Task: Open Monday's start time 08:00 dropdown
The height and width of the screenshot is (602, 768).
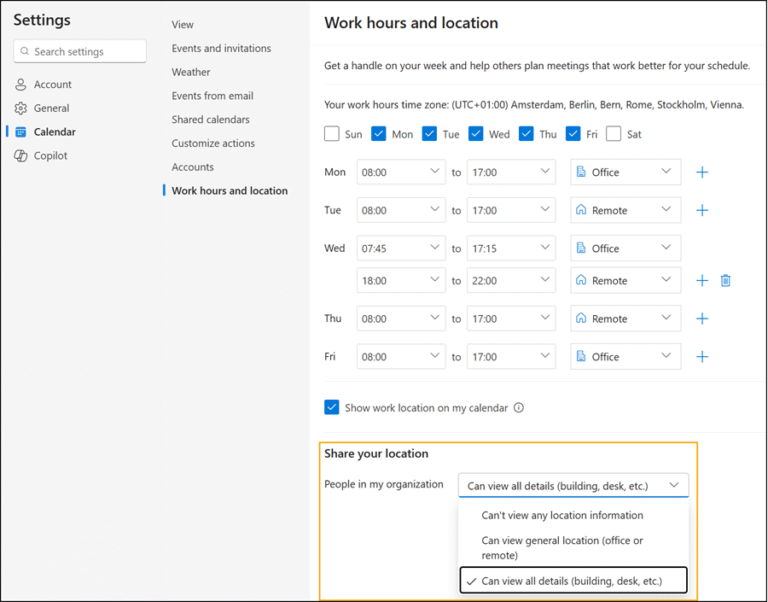Action: coord(400,172)
